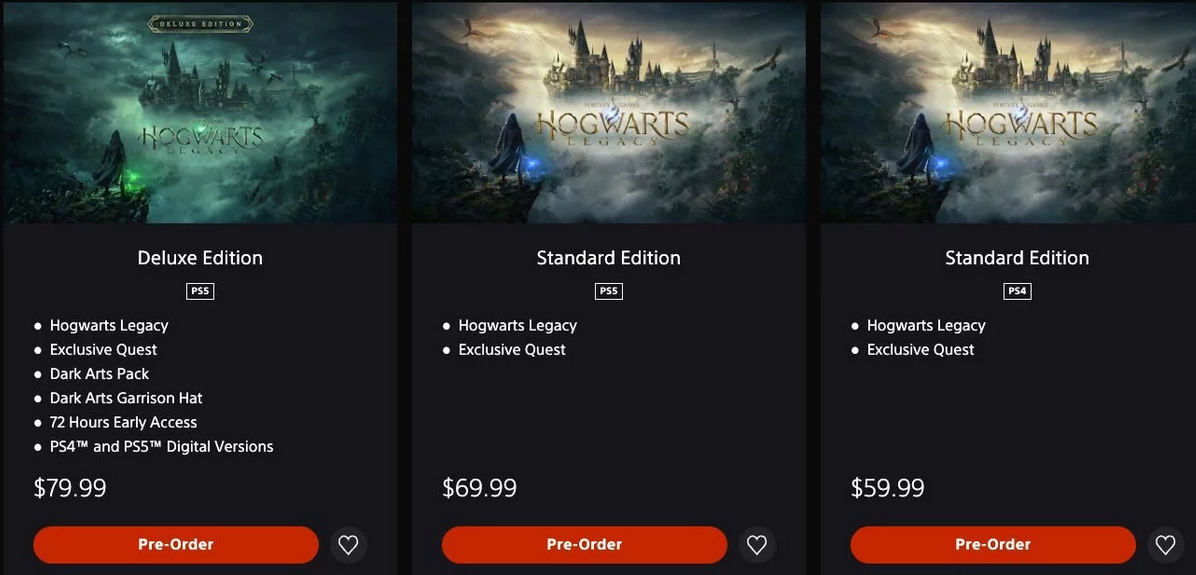The image size is (1196, 575).
Task: Click the PS5 badge under middle Standard Edition
Action: coord(608,291)
